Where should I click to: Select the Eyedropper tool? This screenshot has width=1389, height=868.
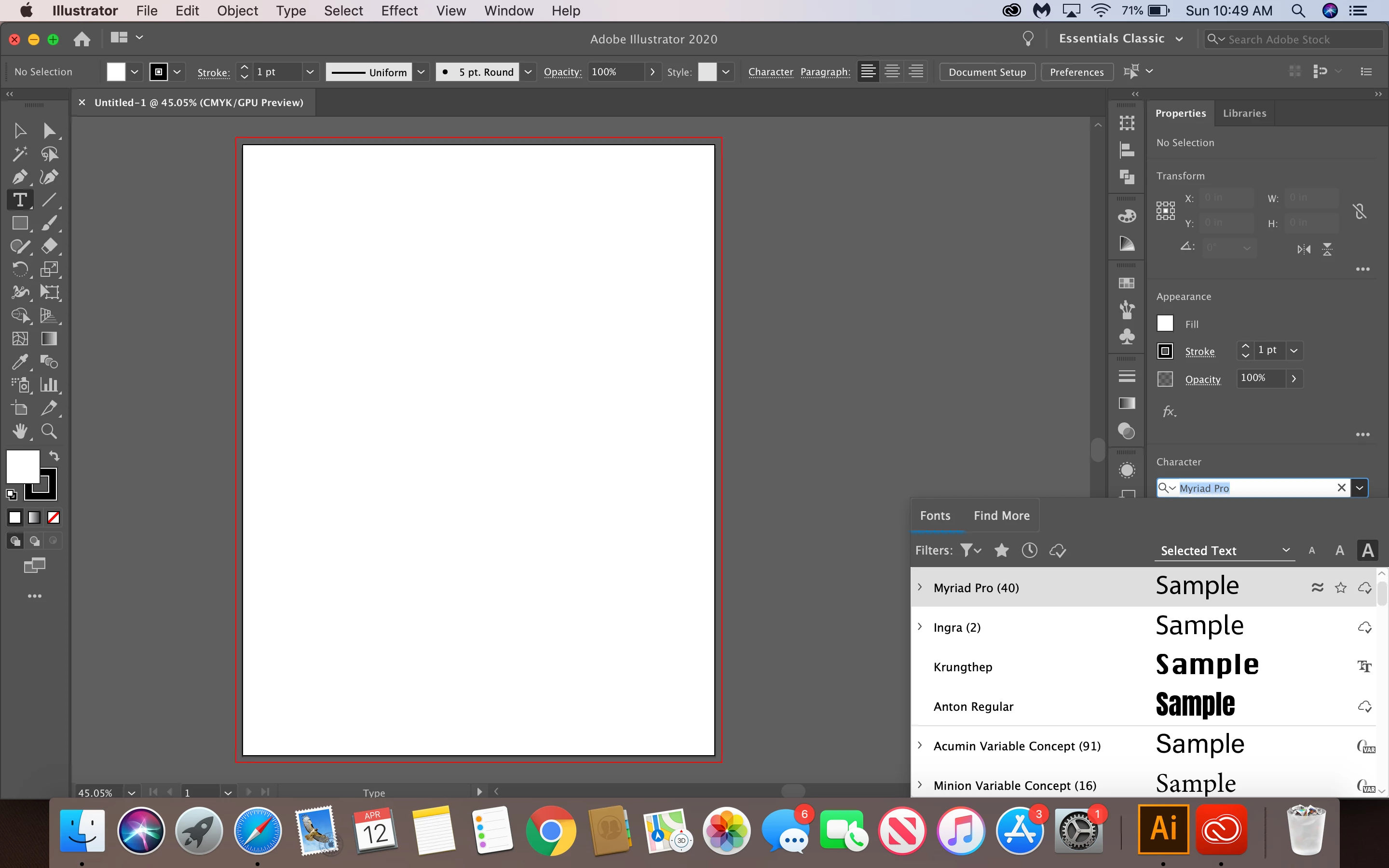tap(19, 362)
